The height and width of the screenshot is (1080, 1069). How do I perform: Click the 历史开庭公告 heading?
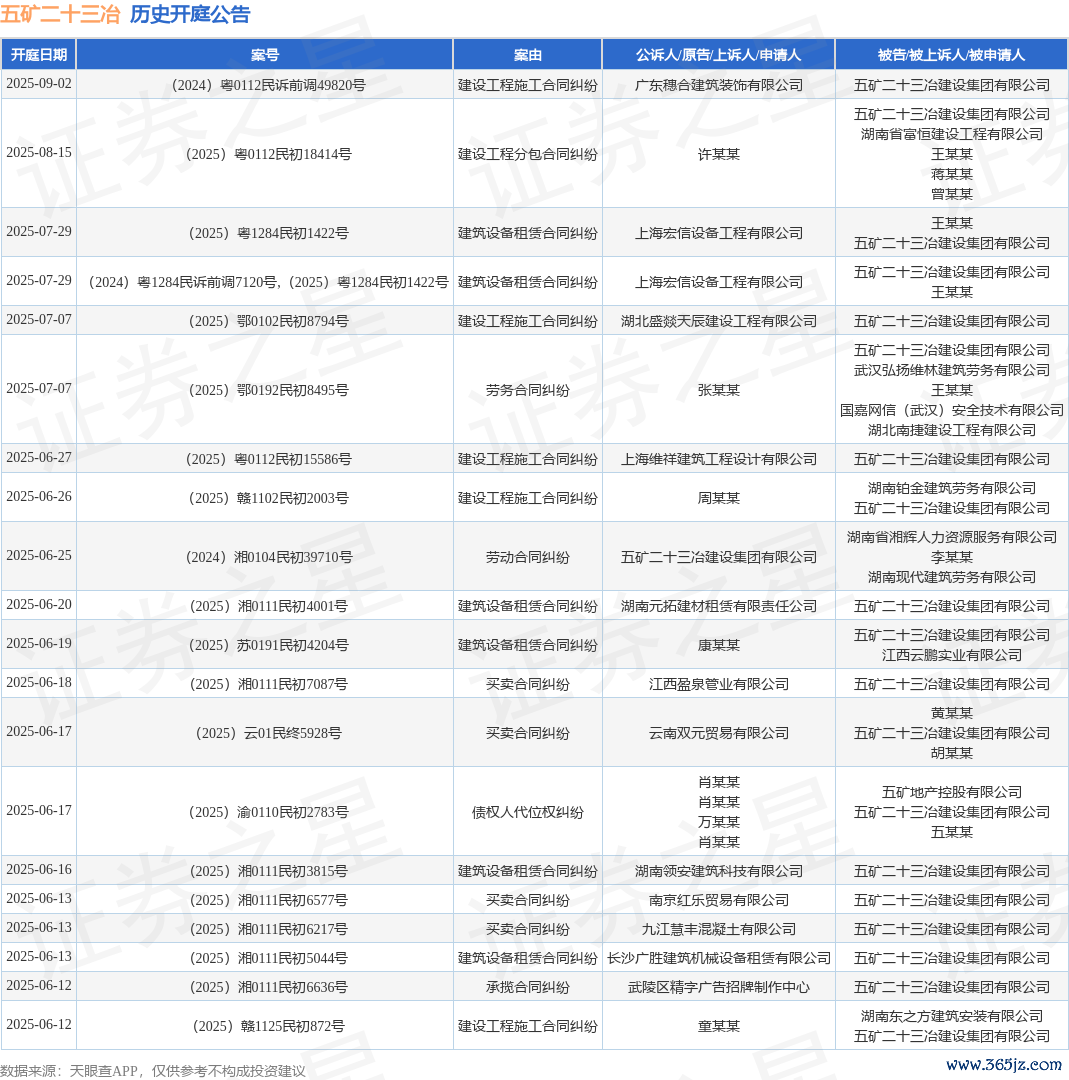190,14
